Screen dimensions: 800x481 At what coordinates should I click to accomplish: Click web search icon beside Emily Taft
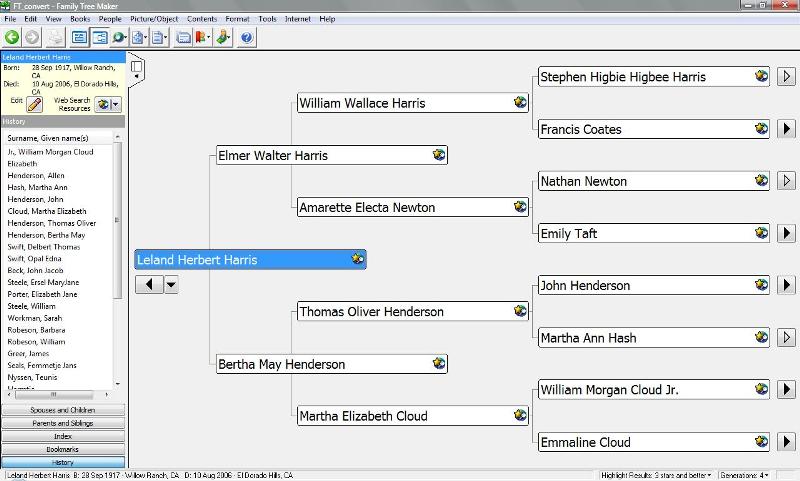click(761, 233)
